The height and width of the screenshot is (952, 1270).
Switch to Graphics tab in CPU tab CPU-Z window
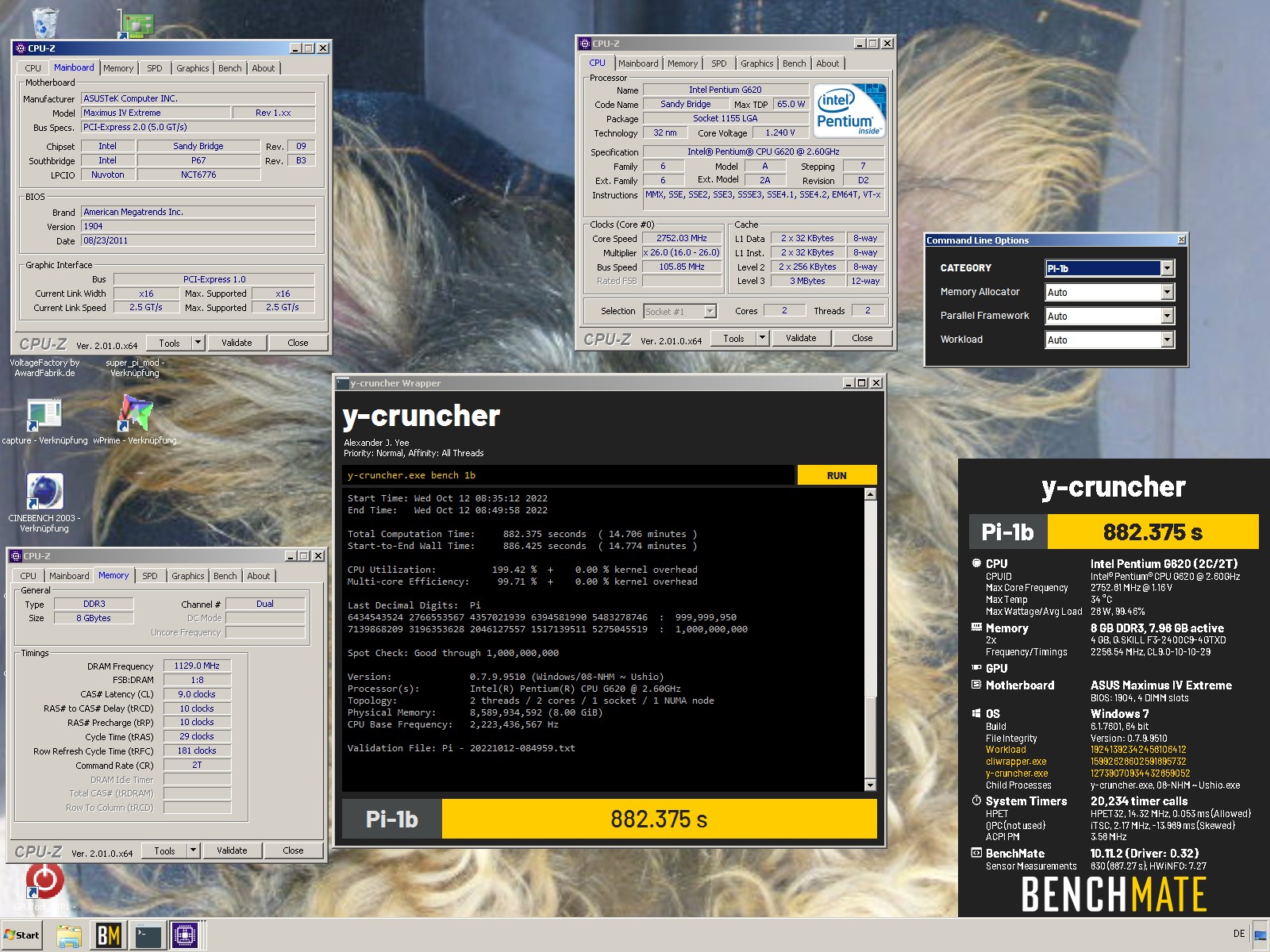[x=757, y=63]
